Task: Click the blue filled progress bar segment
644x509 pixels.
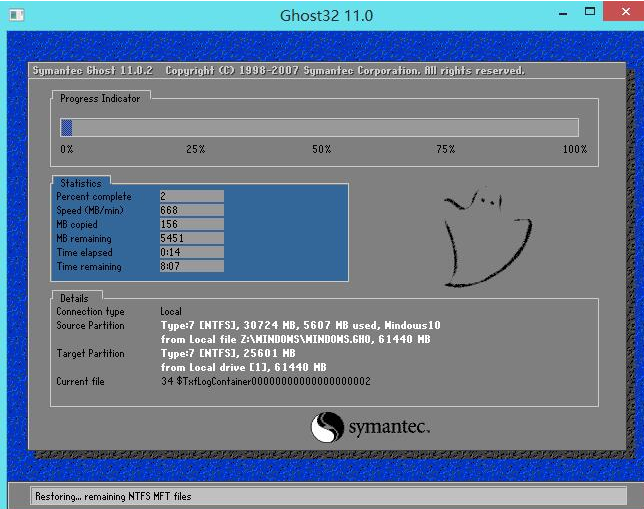Action: (67, 127)
